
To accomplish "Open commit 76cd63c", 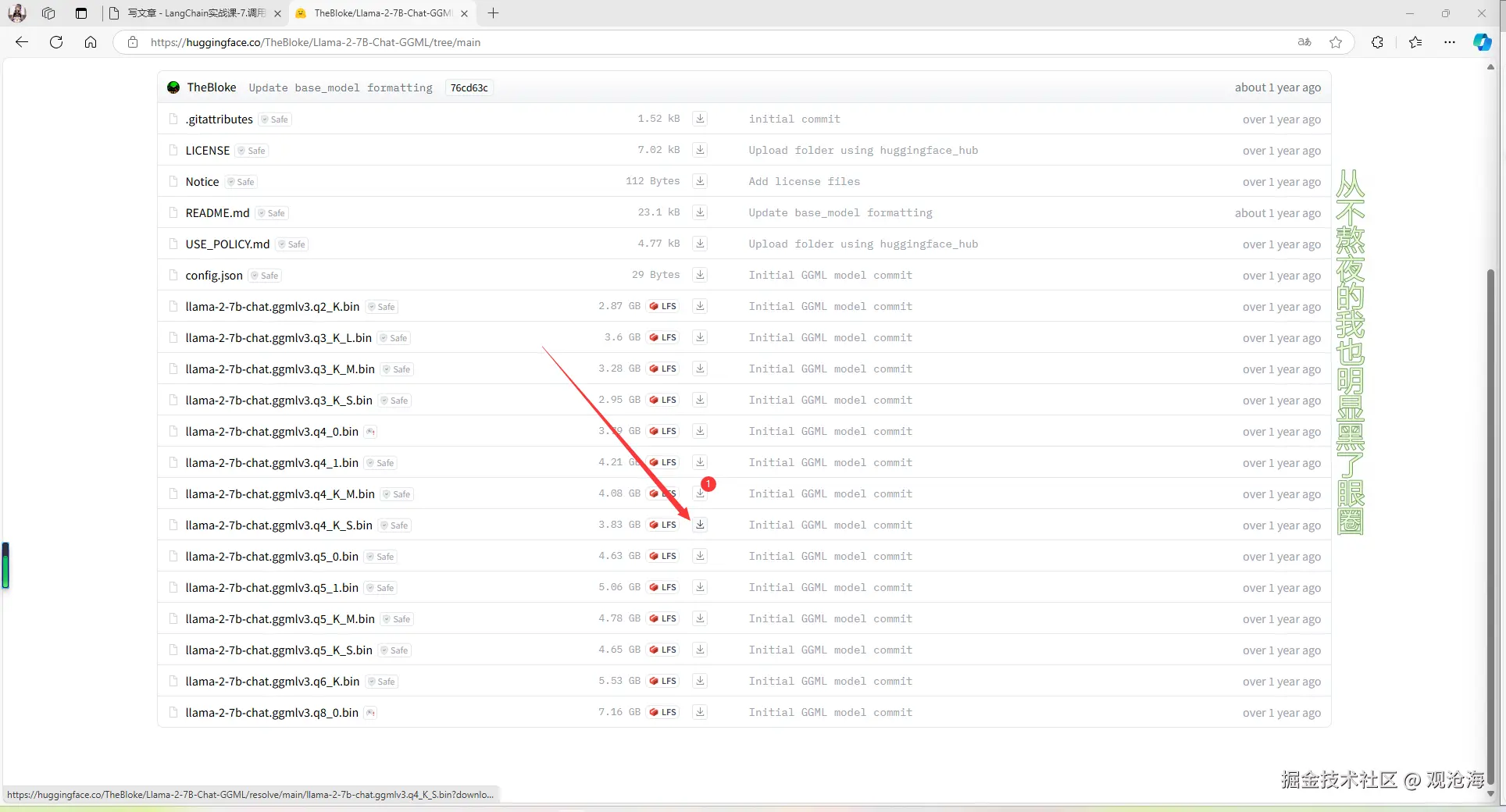I will [469, 87].
